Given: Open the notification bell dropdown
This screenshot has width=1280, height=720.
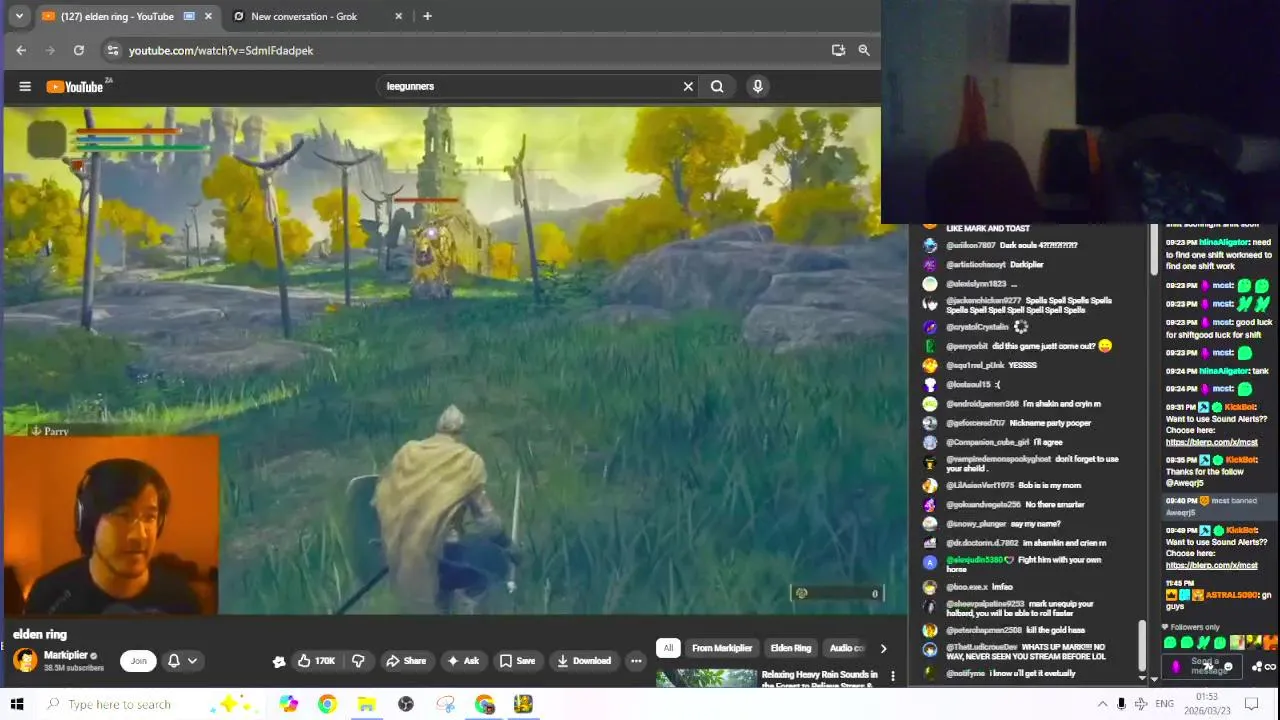Looking at the screenshot, I should [x=182, y=660].
